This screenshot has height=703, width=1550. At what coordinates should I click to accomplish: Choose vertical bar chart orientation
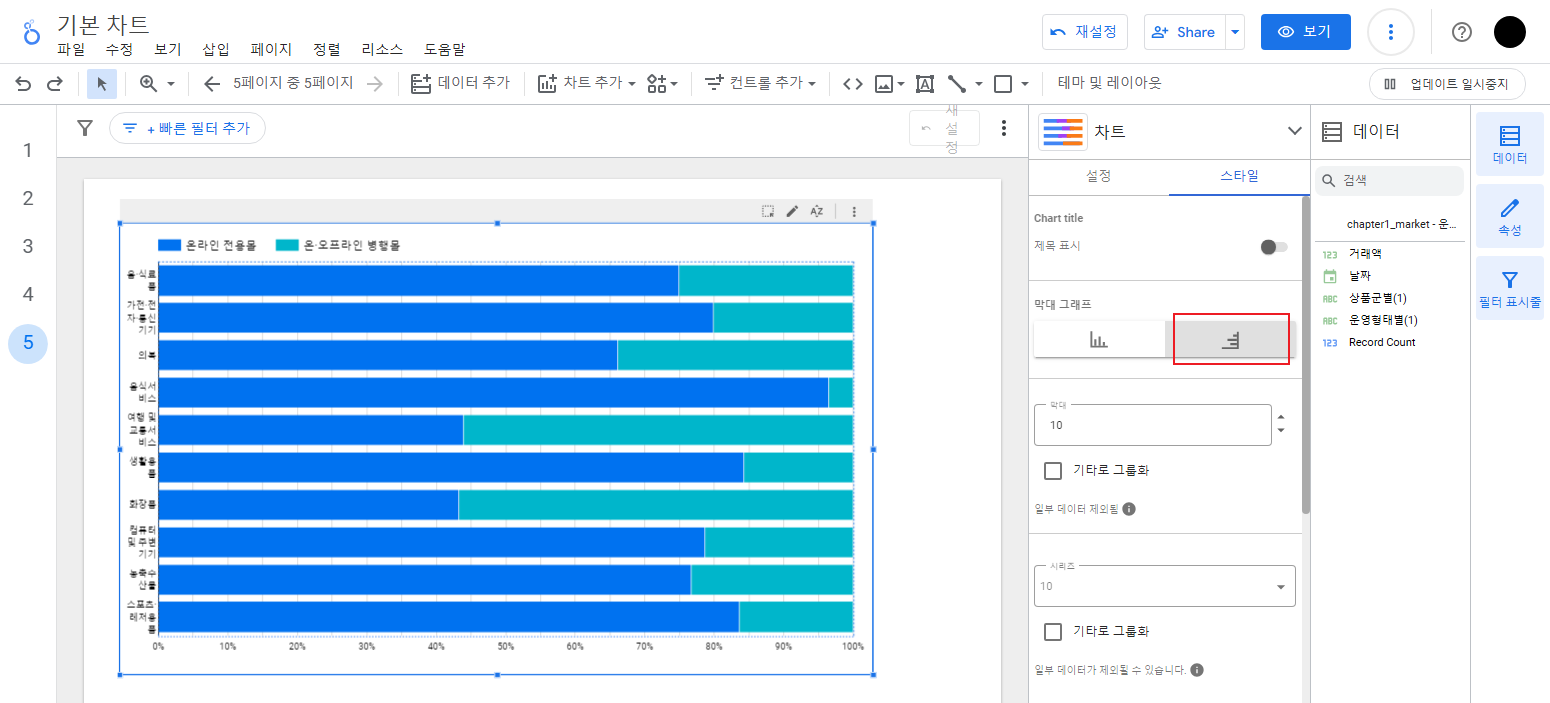(1099, 340)
